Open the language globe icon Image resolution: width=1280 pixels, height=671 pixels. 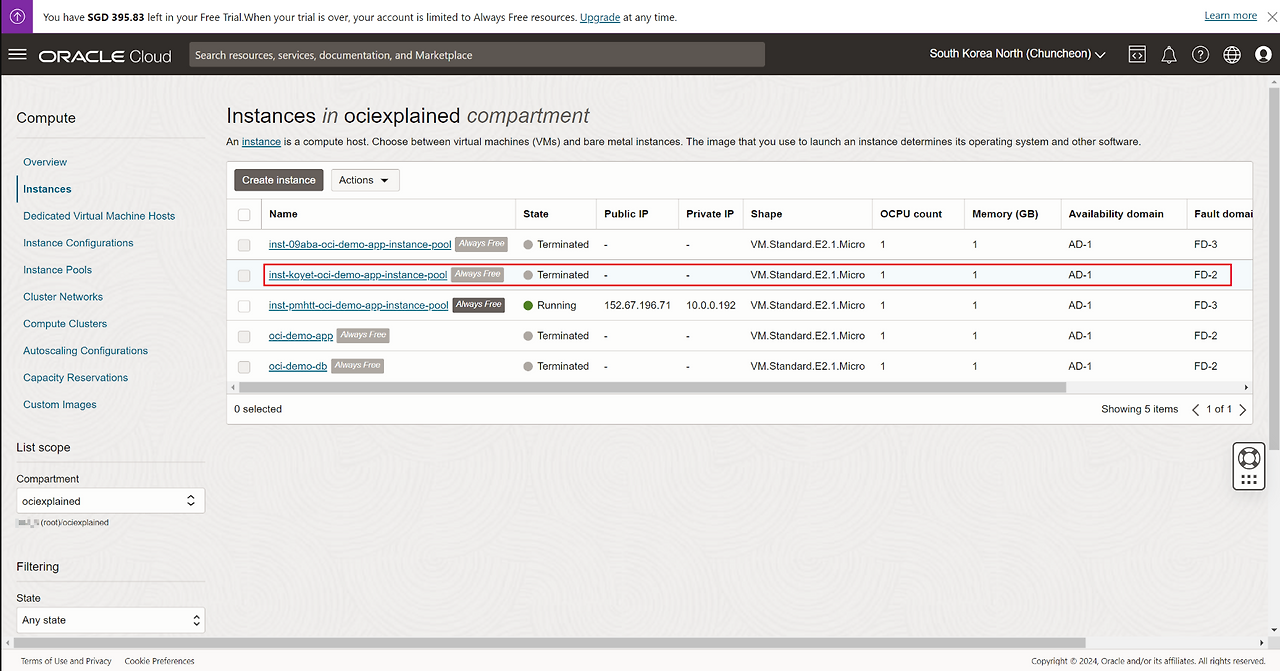click(1232, 55)
